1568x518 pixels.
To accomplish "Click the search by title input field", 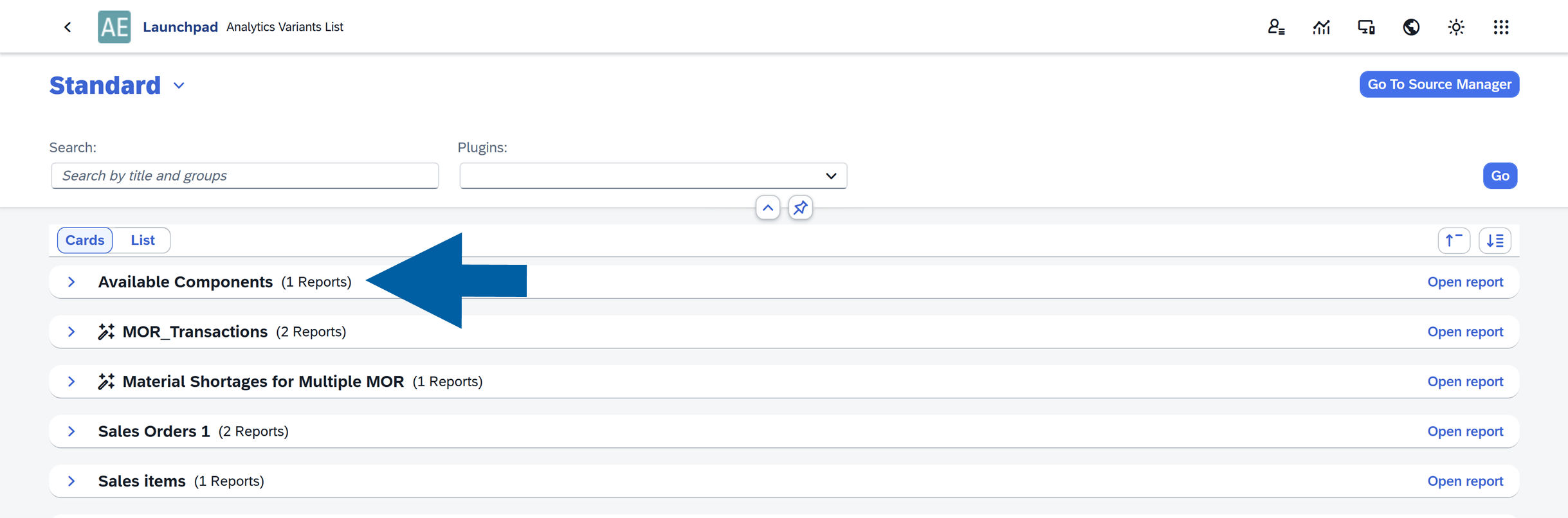I will 244,175.
